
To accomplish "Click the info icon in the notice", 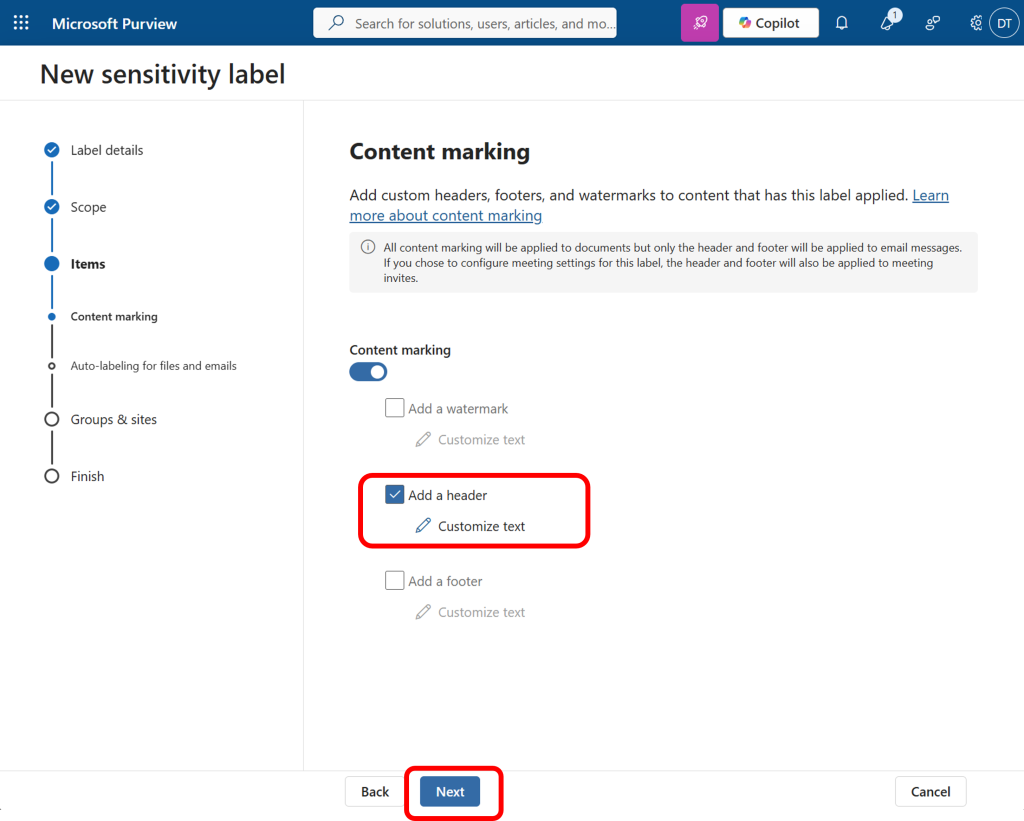I will 368,247.
